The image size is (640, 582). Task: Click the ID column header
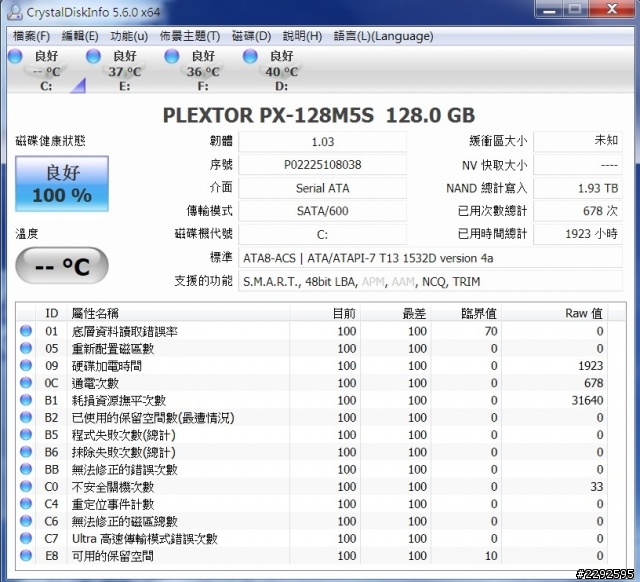coord(51,313)
